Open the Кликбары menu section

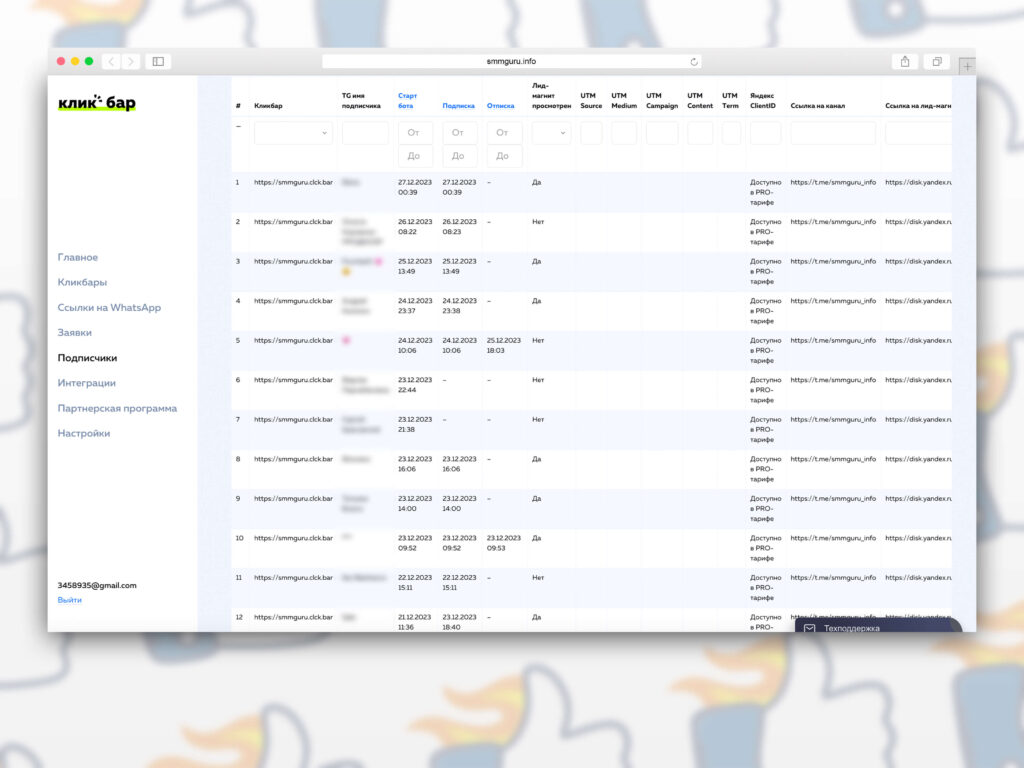[x=82, y=282]
